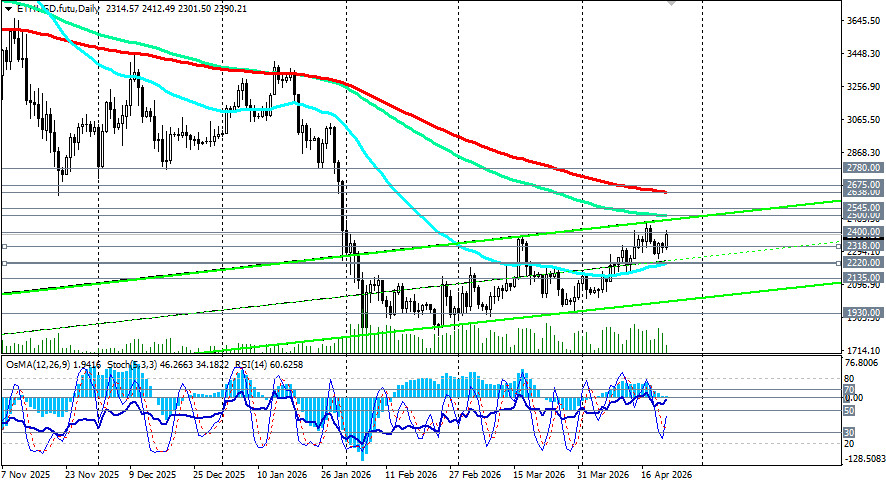Select the 2780.00 horizontal level label

click(x=863, y=168)
